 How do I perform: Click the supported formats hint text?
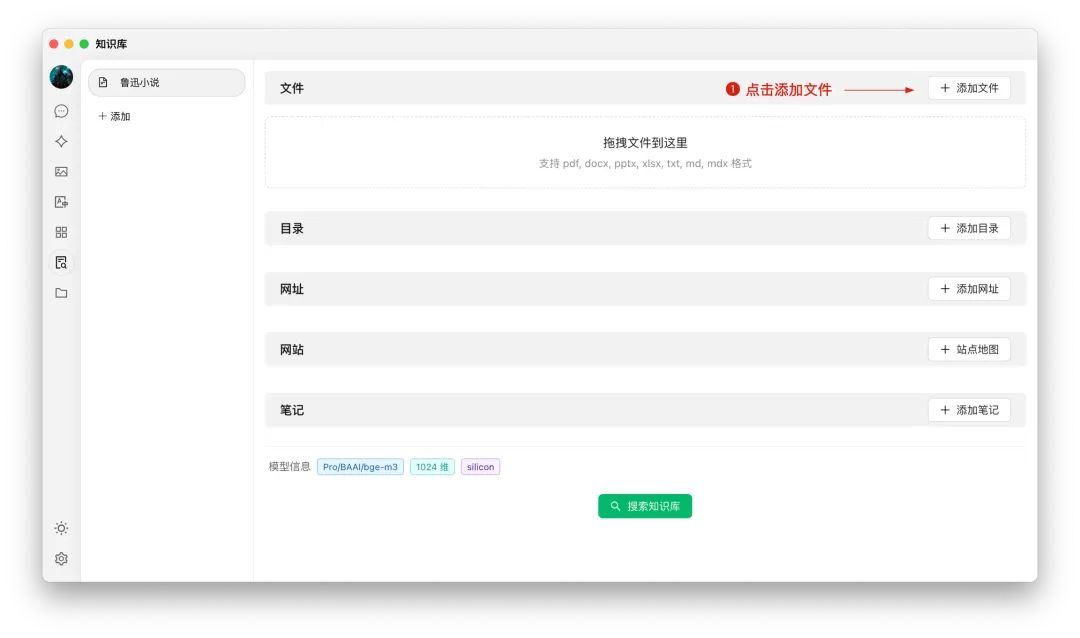[x=645, y=164]
